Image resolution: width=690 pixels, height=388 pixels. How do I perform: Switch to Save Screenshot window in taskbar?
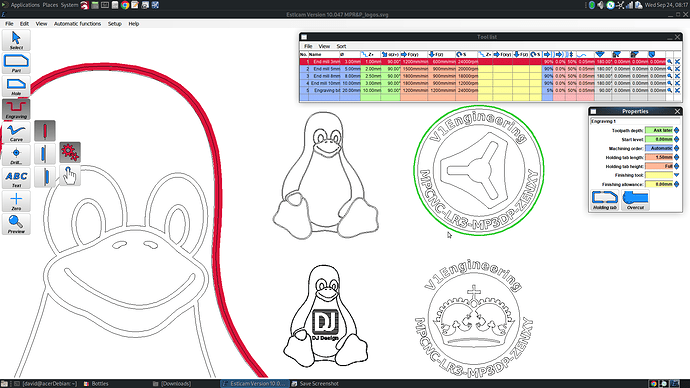319,384
